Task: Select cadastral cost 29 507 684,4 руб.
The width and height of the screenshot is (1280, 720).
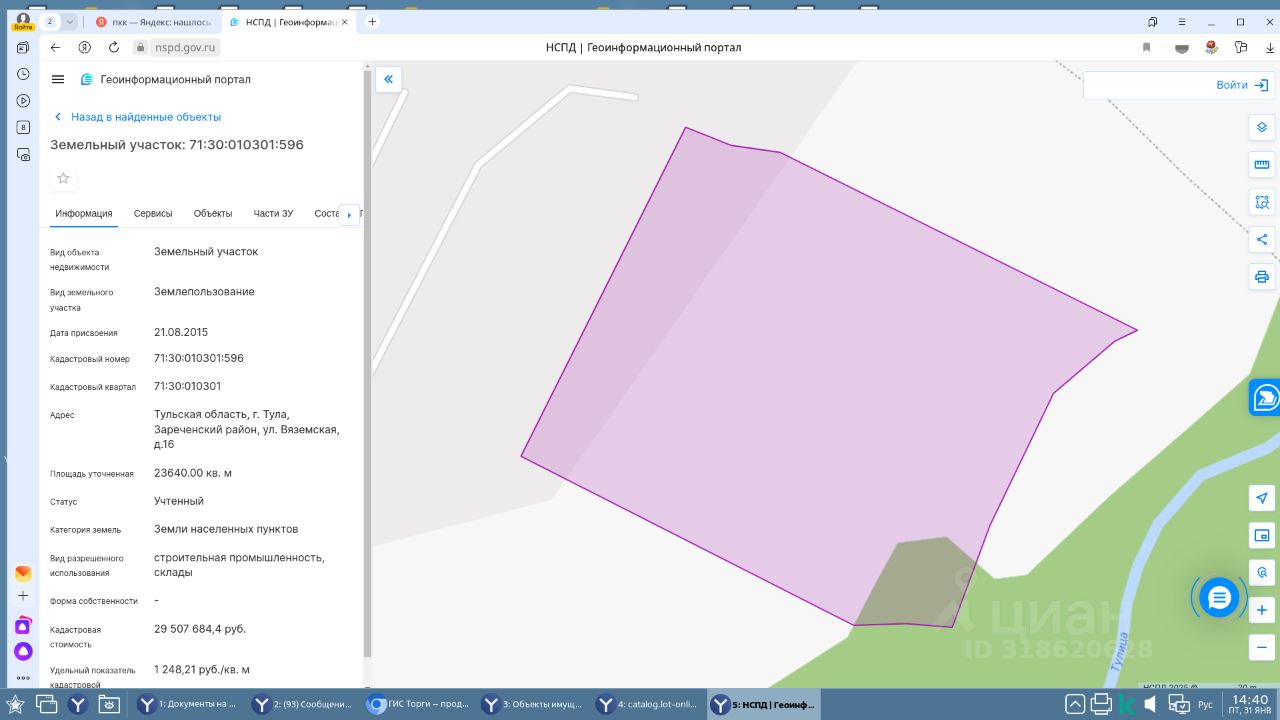Action: pyautogui.click(x=200, y=629)
